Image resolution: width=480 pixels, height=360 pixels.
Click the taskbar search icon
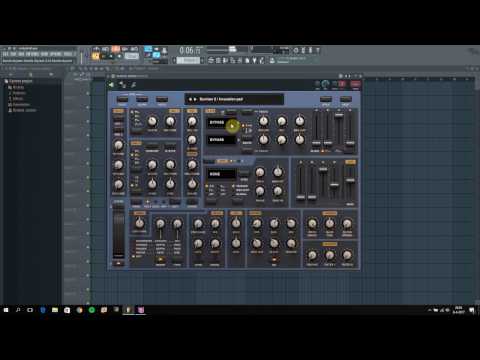18,310
